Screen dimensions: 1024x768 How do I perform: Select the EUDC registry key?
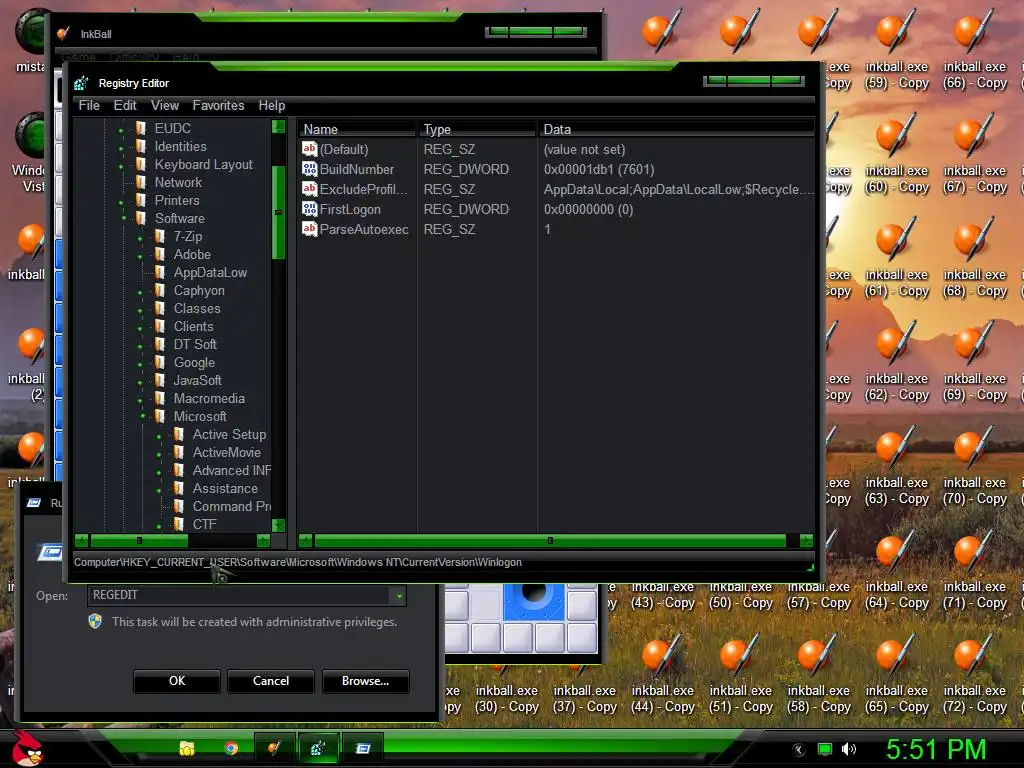tap(172, 128)
